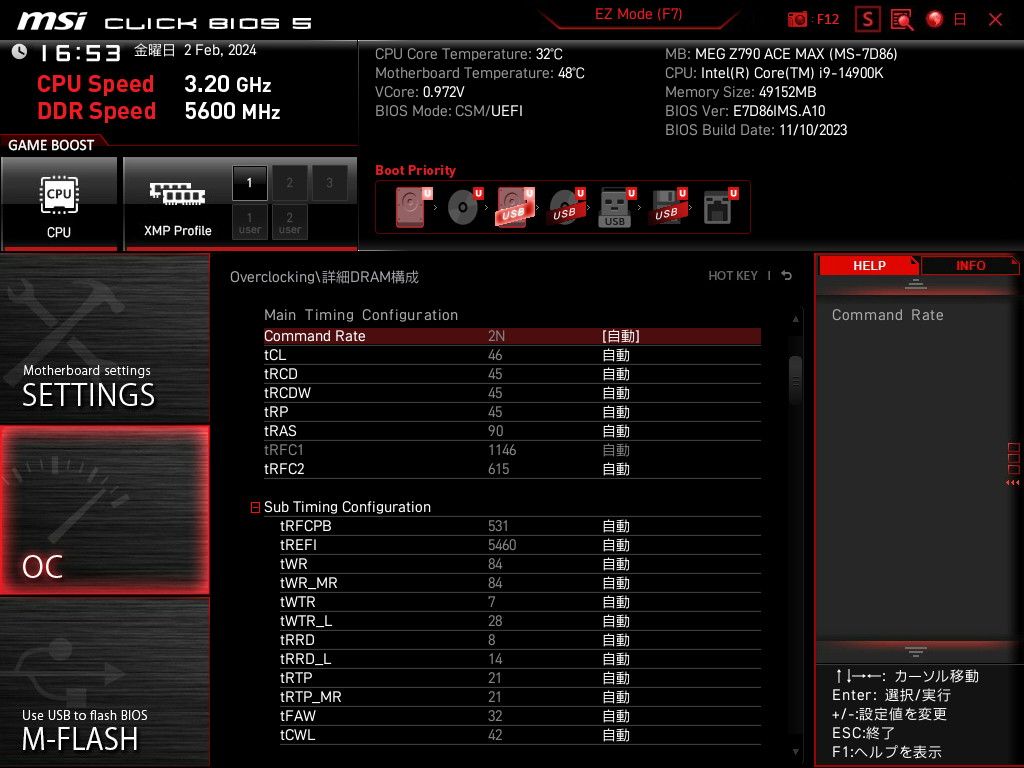Open the M-FLASH BIOS flash menu

pyautogui.click(x=105, y=682)
